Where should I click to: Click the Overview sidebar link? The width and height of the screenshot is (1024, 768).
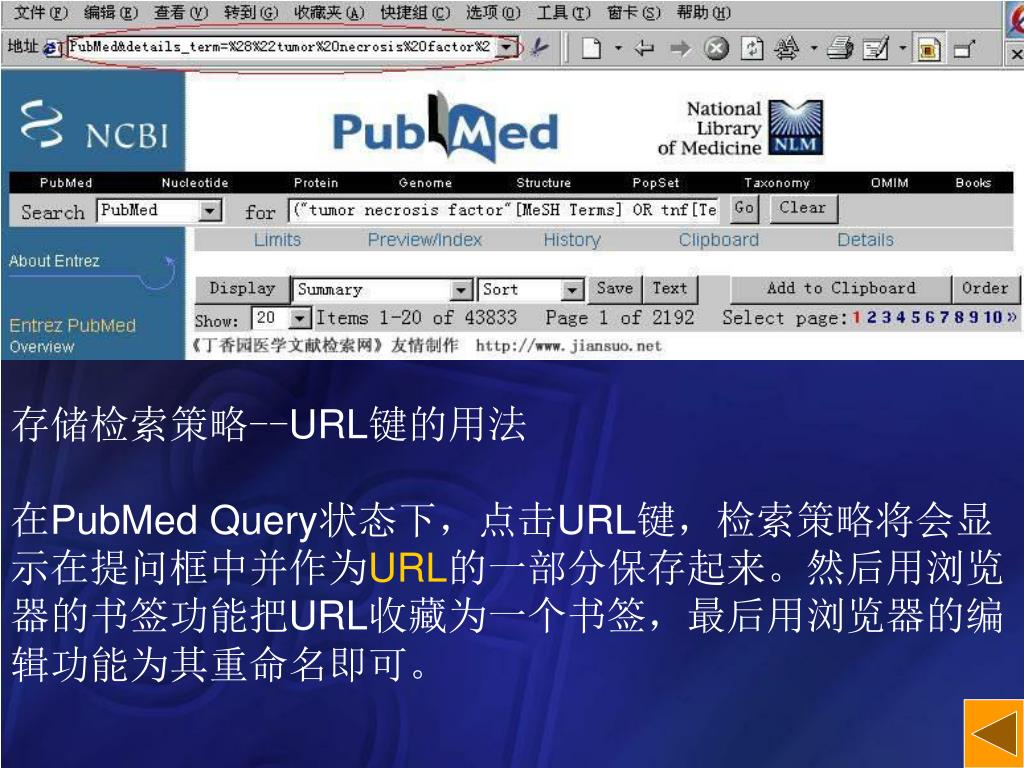[42, 347]
